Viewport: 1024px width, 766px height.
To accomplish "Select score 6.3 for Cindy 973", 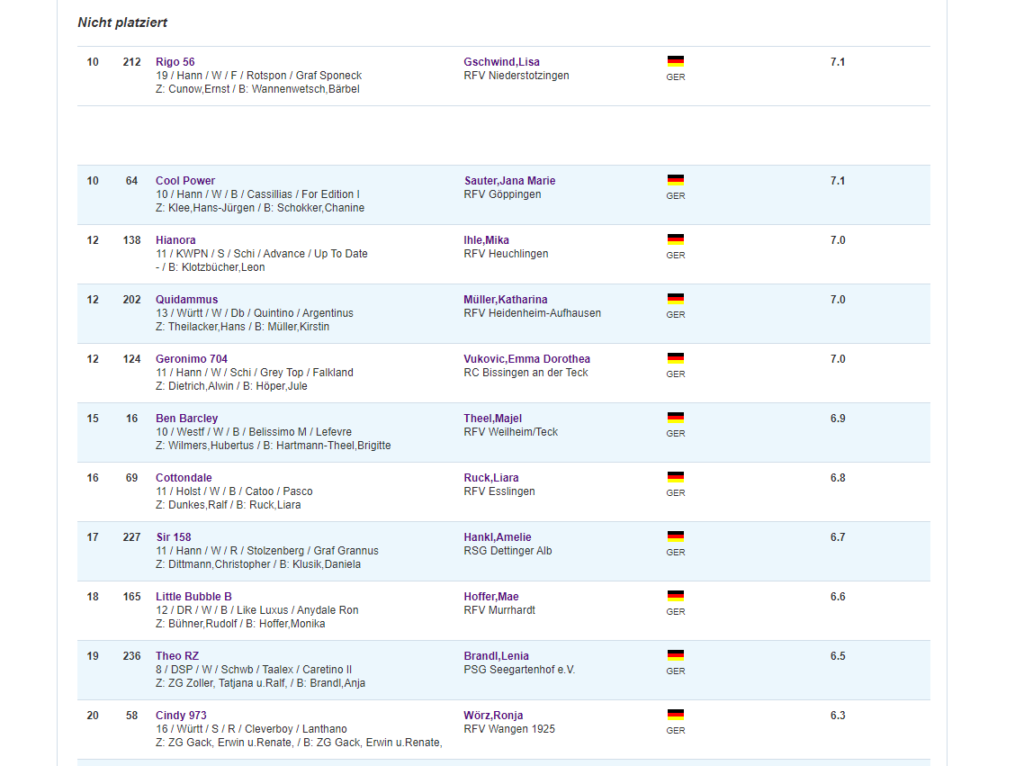I will (x=837, y=716).
